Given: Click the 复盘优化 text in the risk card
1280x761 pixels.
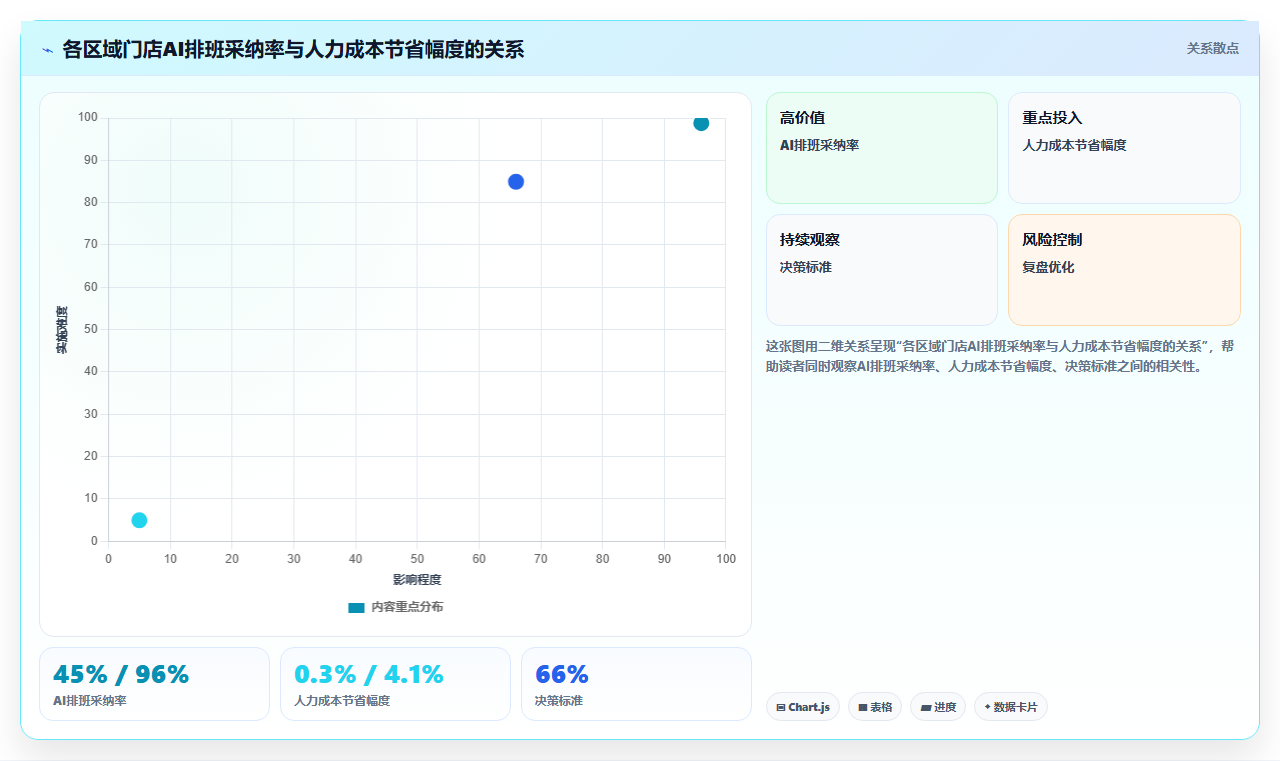Looking at the screenshot, I should click(x=1048, y=267).
